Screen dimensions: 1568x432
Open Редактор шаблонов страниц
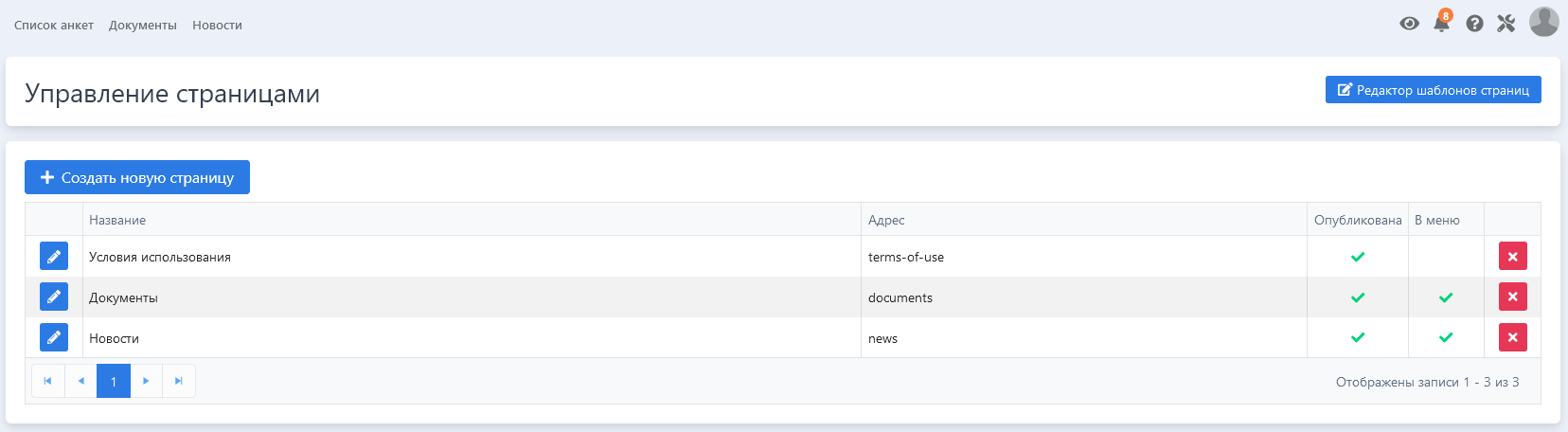click(x=1433, y=90)
